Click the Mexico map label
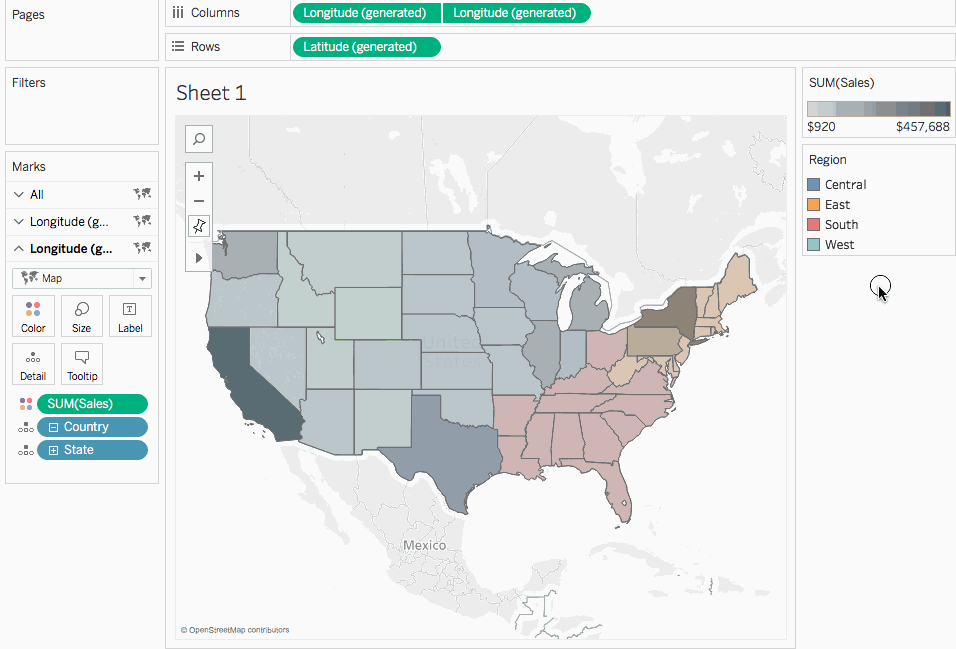 pos(424,545)
